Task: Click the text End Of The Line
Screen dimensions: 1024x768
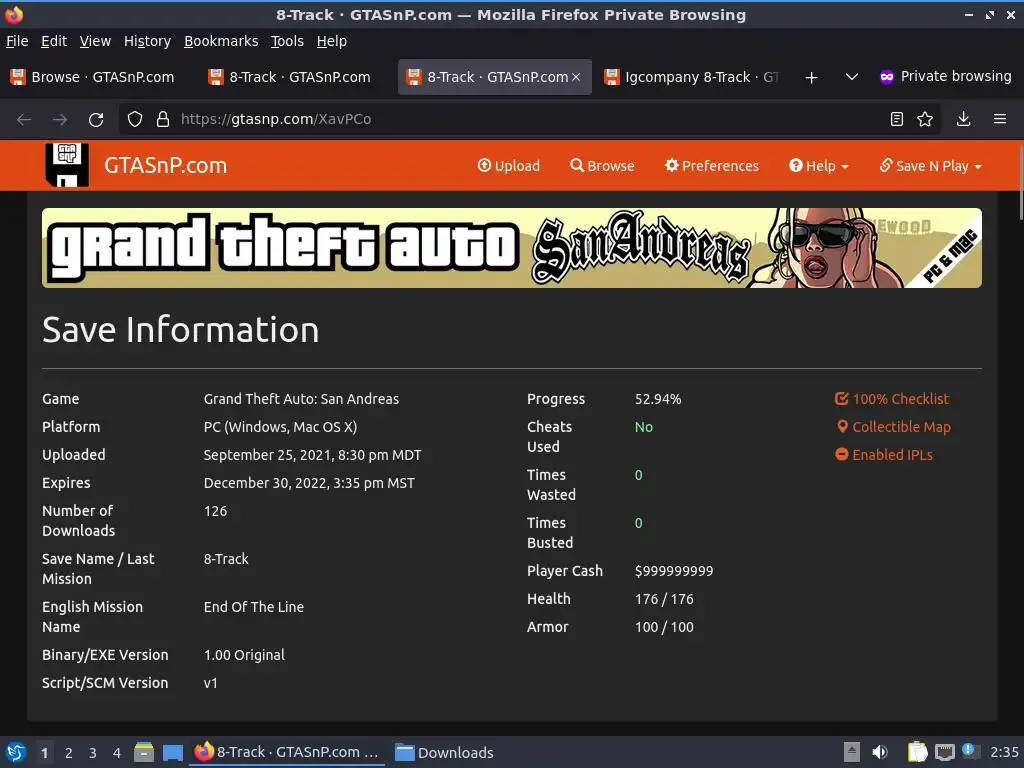Action: 253,607
